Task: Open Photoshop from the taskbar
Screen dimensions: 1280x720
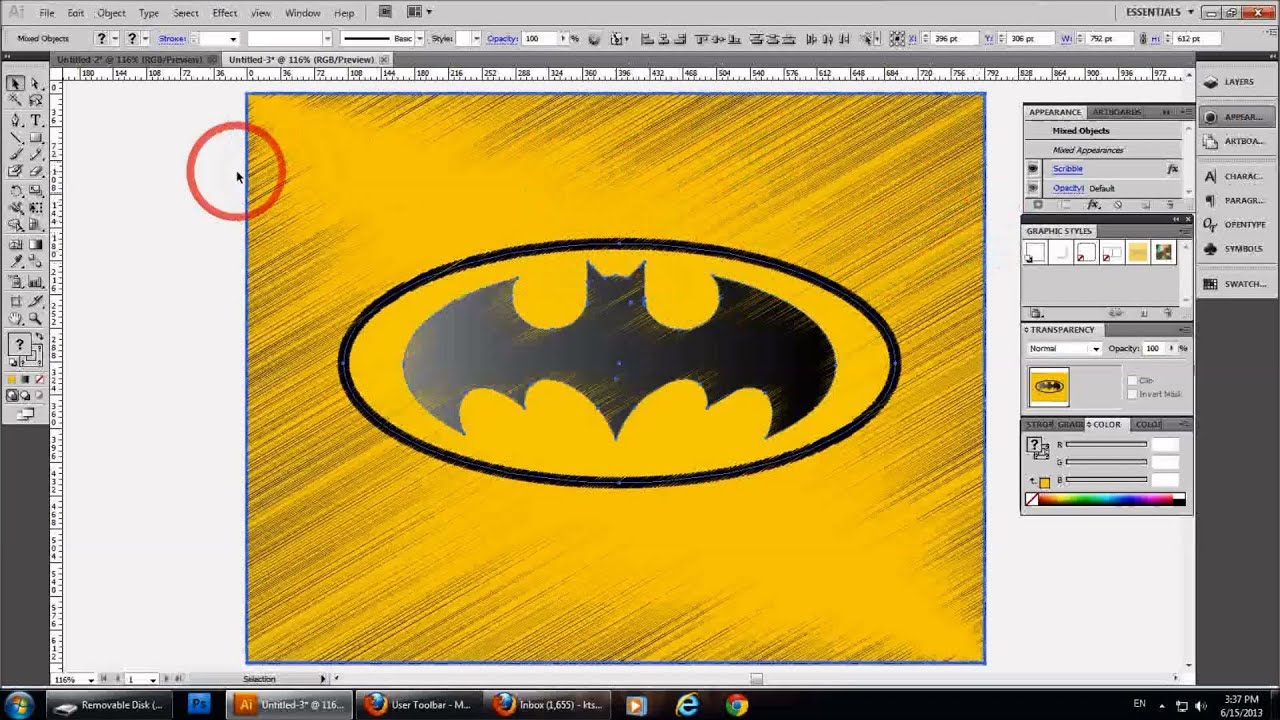Action: coord(199,705)
